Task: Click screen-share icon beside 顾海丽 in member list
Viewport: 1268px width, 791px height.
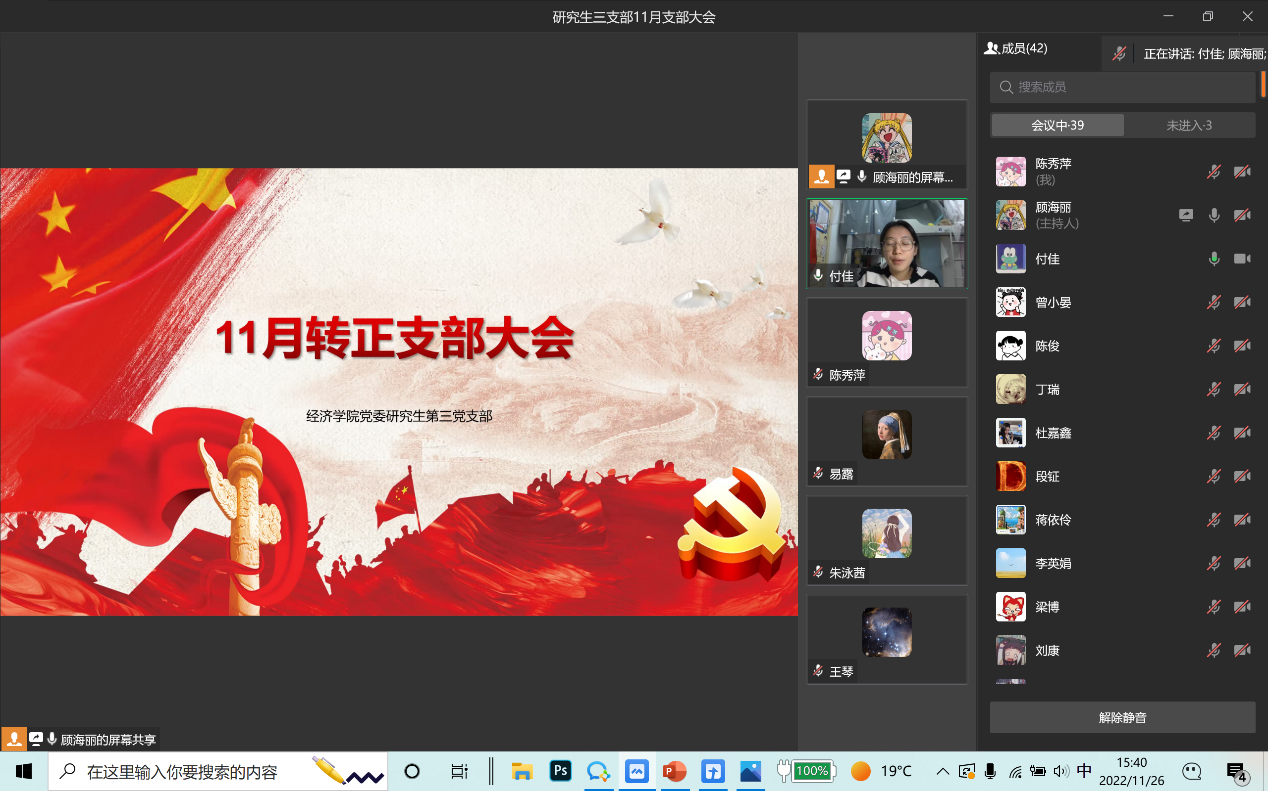Action: click(x=1186, y=215)
